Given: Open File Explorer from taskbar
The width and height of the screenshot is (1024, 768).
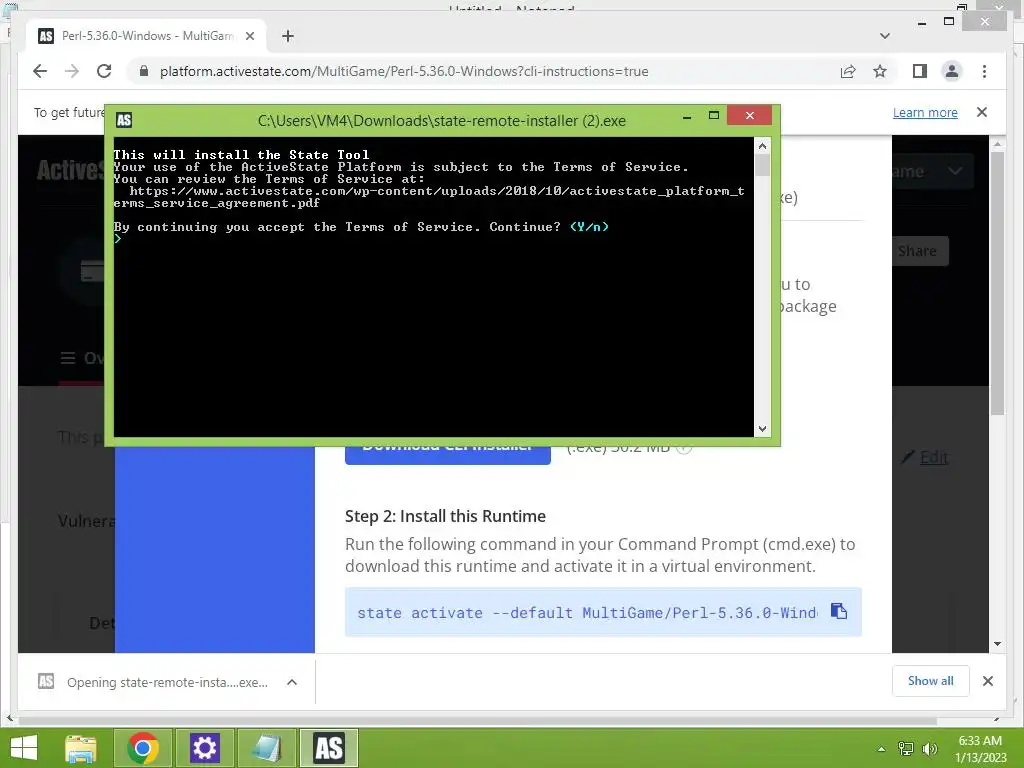Looking at the screenshot, I should (82, 748).
